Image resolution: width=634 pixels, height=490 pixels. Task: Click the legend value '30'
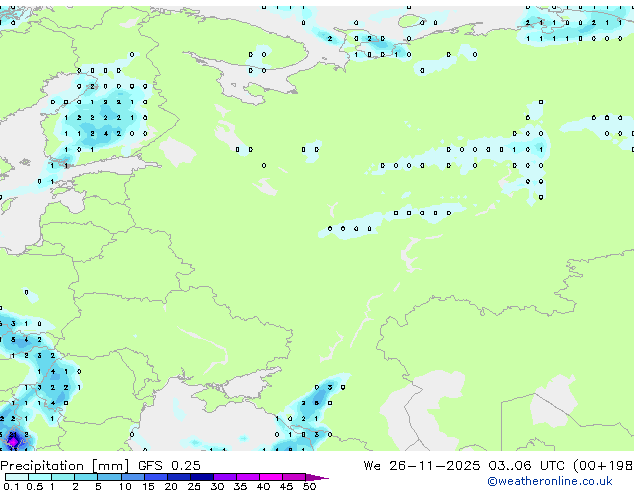[218, 486]
